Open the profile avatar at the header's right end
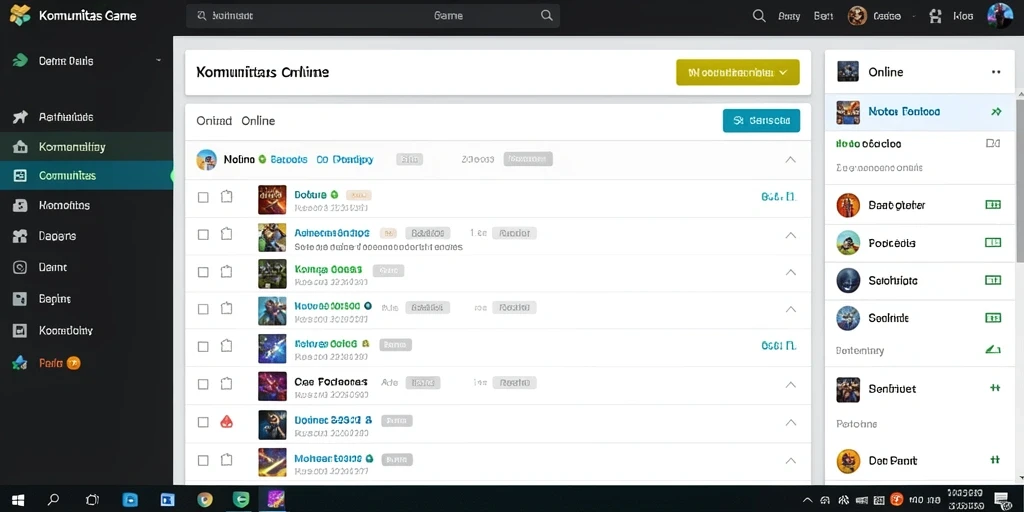This screenshot has height=512, width=1024. [x=1000, y=16]
